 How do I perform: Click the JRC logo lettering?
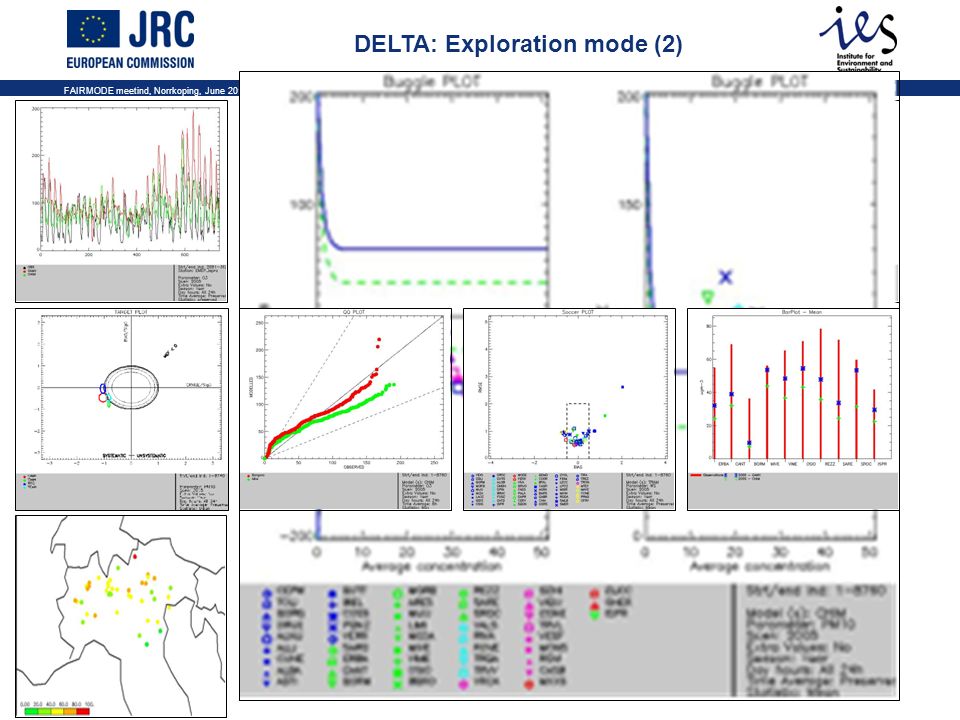click(x=162, y=29)
